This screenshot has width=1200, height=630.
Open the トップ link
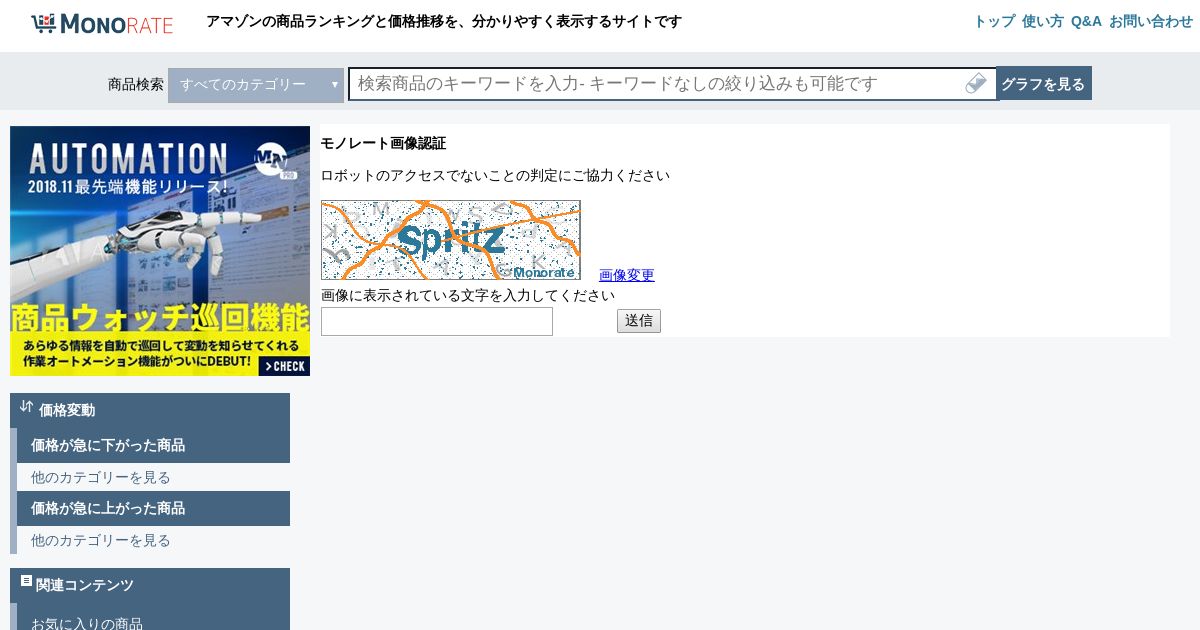pos(994,21)
